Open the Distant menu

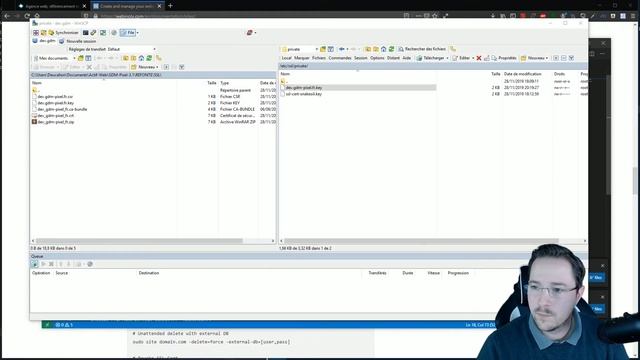[x=393, y=58]
